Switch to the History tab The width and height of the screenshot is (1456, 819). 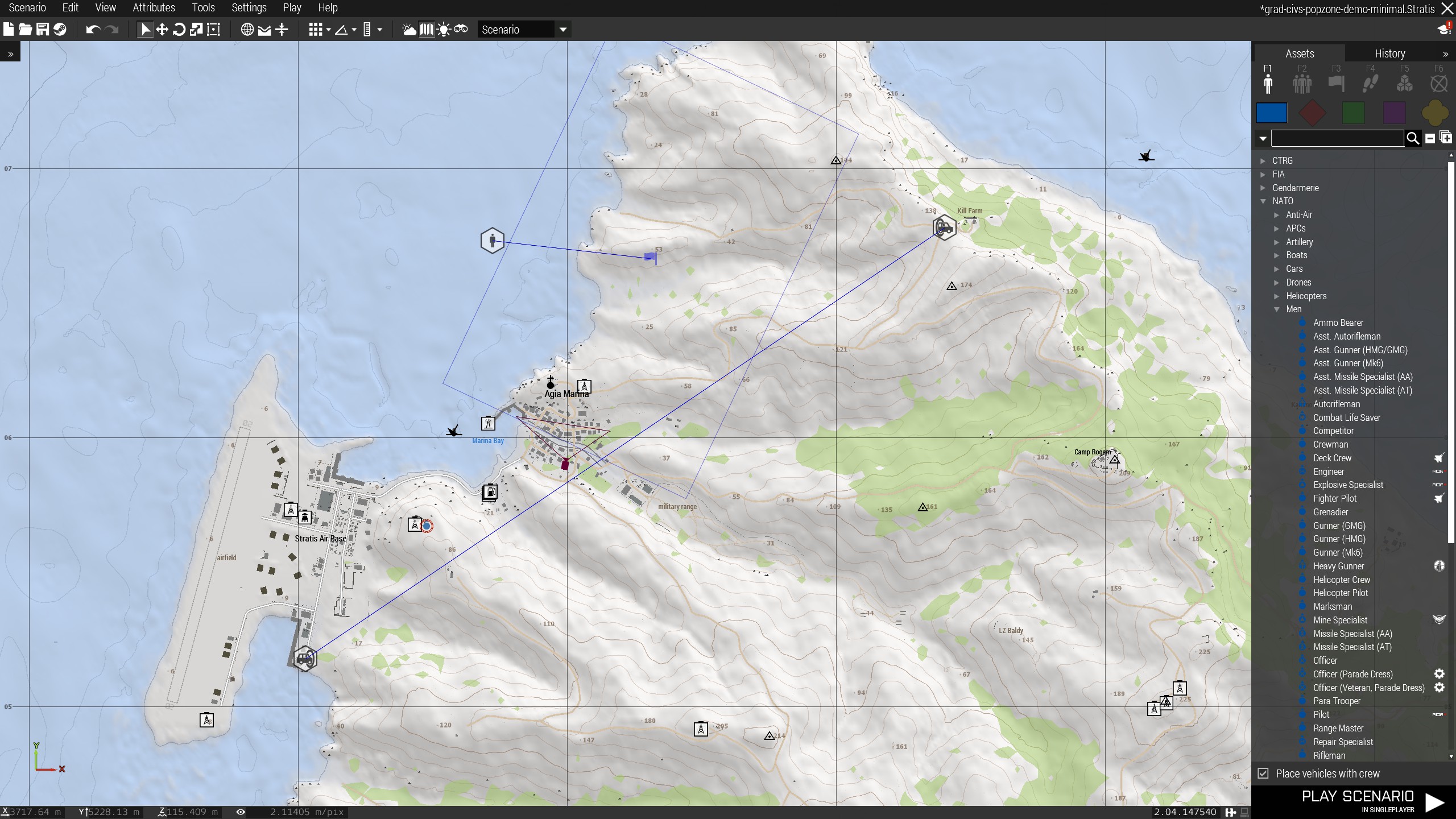coord(1389,53)
